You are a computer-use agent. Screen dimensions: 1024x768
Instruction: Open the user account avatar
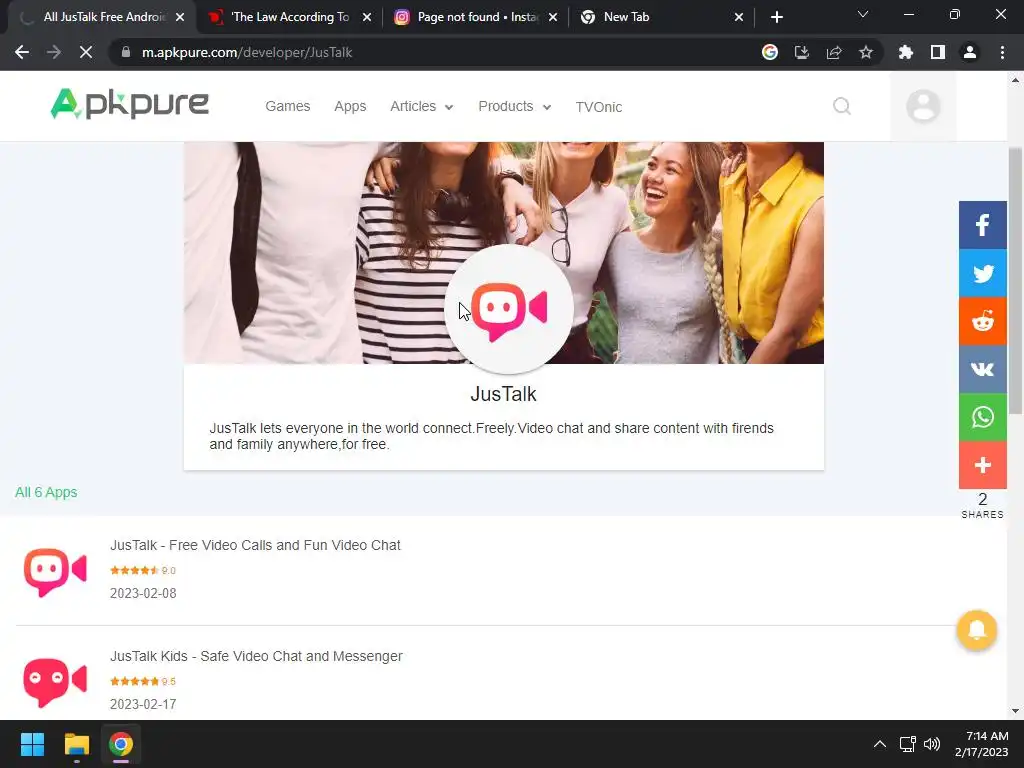tap(923, 106)
